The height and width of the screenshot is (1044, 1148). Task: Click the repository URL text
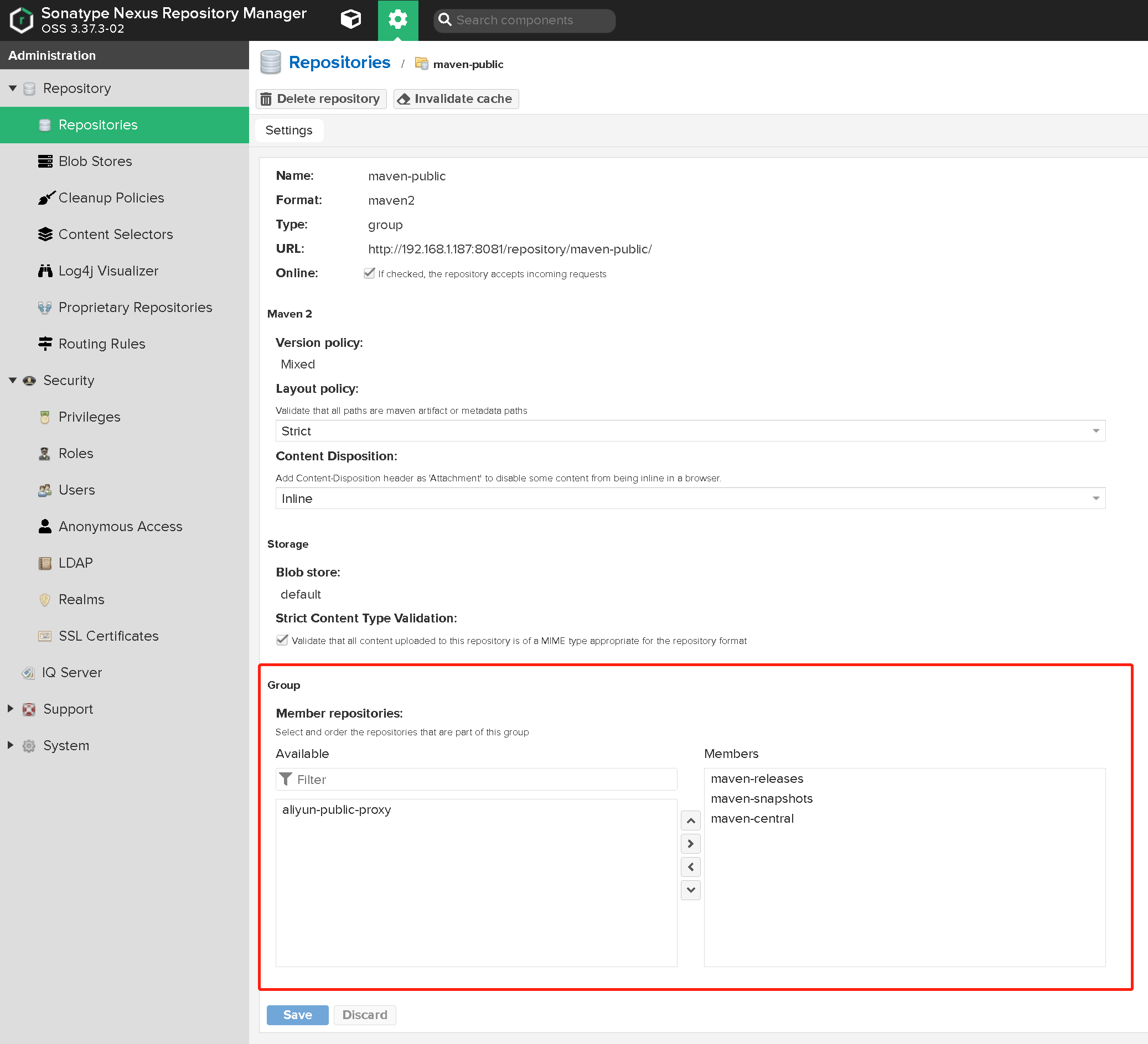[510, 249]
